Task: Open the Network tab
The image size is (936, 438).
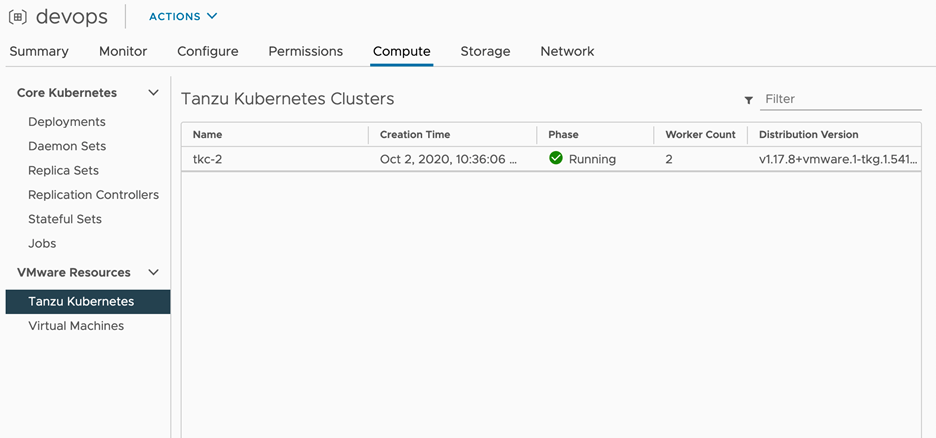Action: click(567, 51)
